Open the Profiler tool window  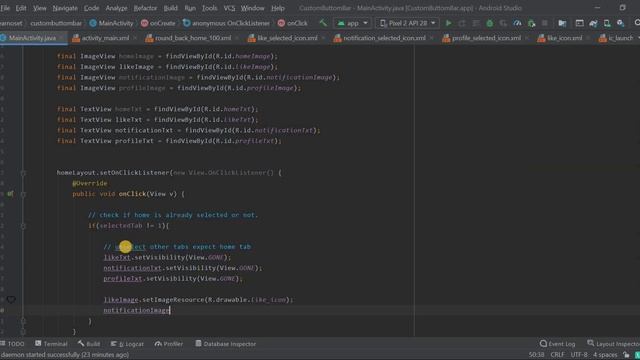click(169, 344)
